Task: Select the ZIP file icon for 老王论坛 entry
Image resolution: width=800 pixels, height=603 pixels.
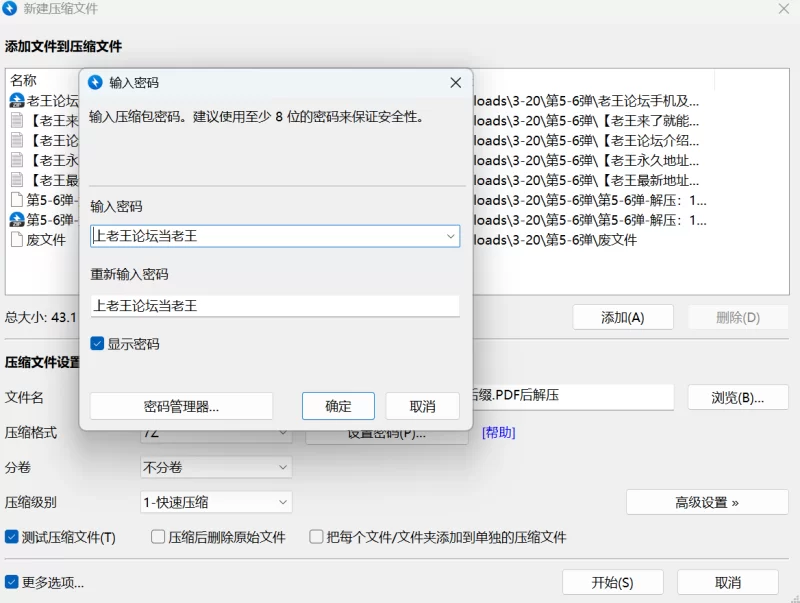Action: pyautogui.click(x=17, y=100)
